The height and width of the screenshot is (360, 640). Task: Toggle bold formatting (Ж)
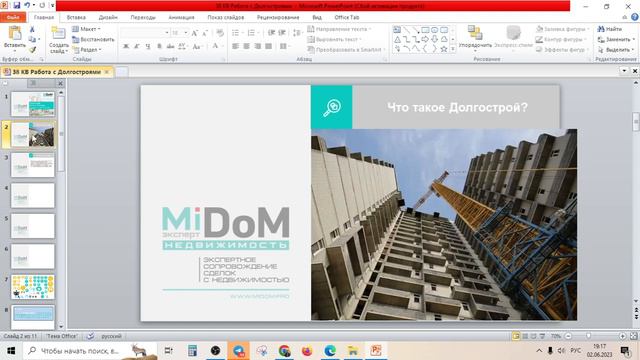coord(126,46)
